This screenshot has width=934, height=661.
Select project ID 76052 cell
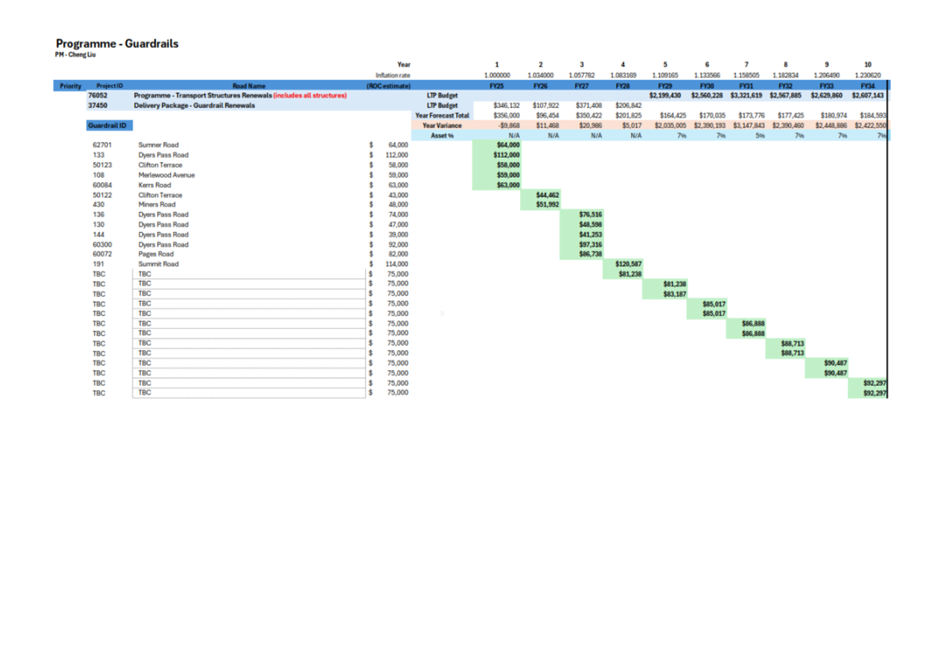[98, 95]
